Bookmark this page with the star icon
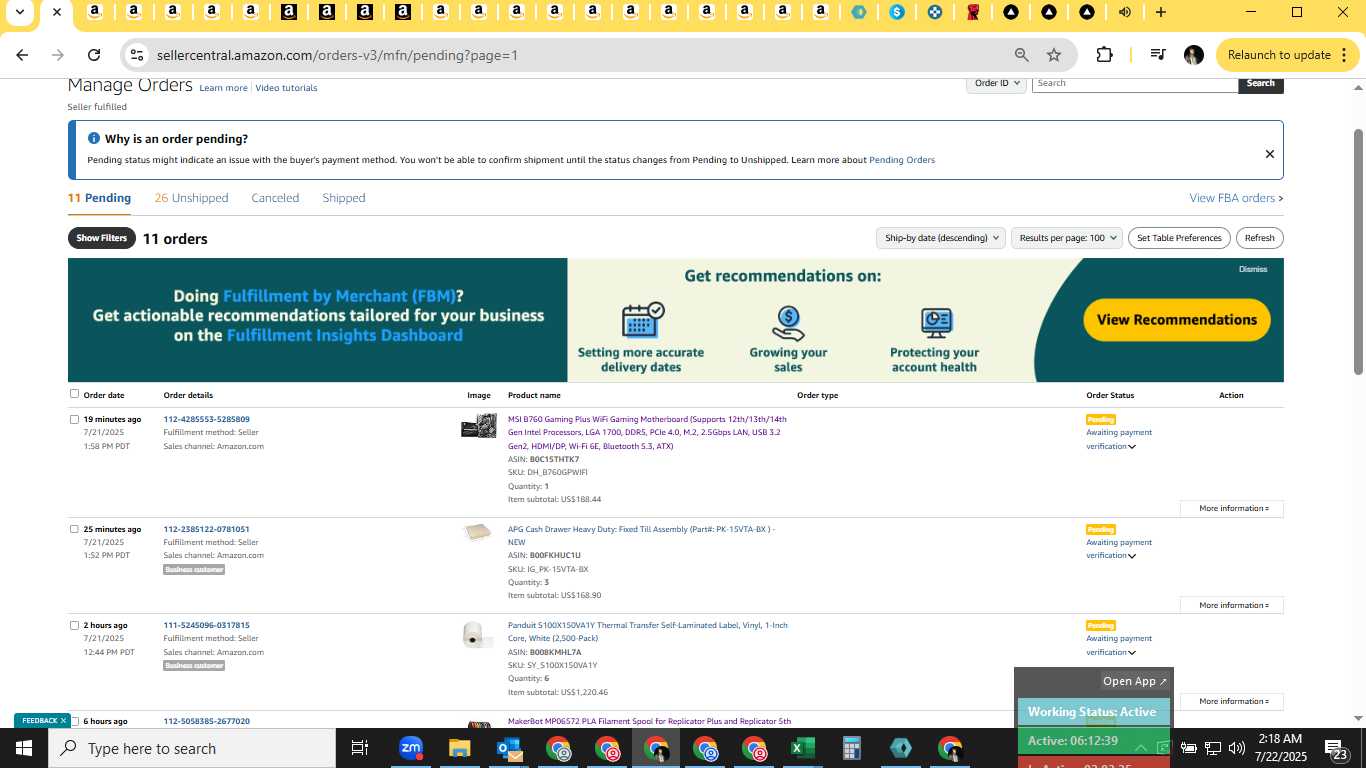This screenshot has height=768, width=1366. click(1054, 55)
